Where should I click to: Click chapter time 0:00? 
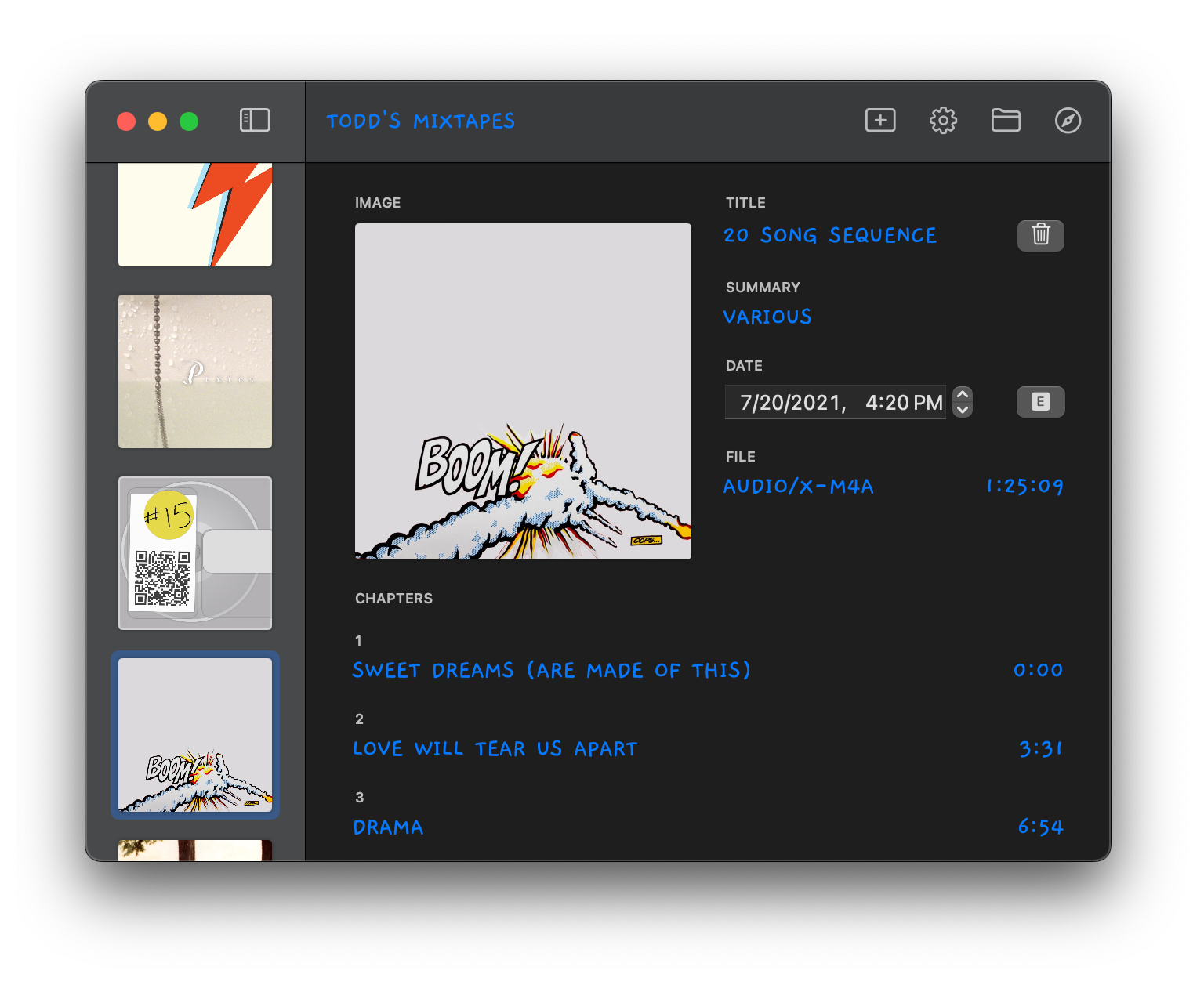pyautogui.click(x=1039, y=670)
